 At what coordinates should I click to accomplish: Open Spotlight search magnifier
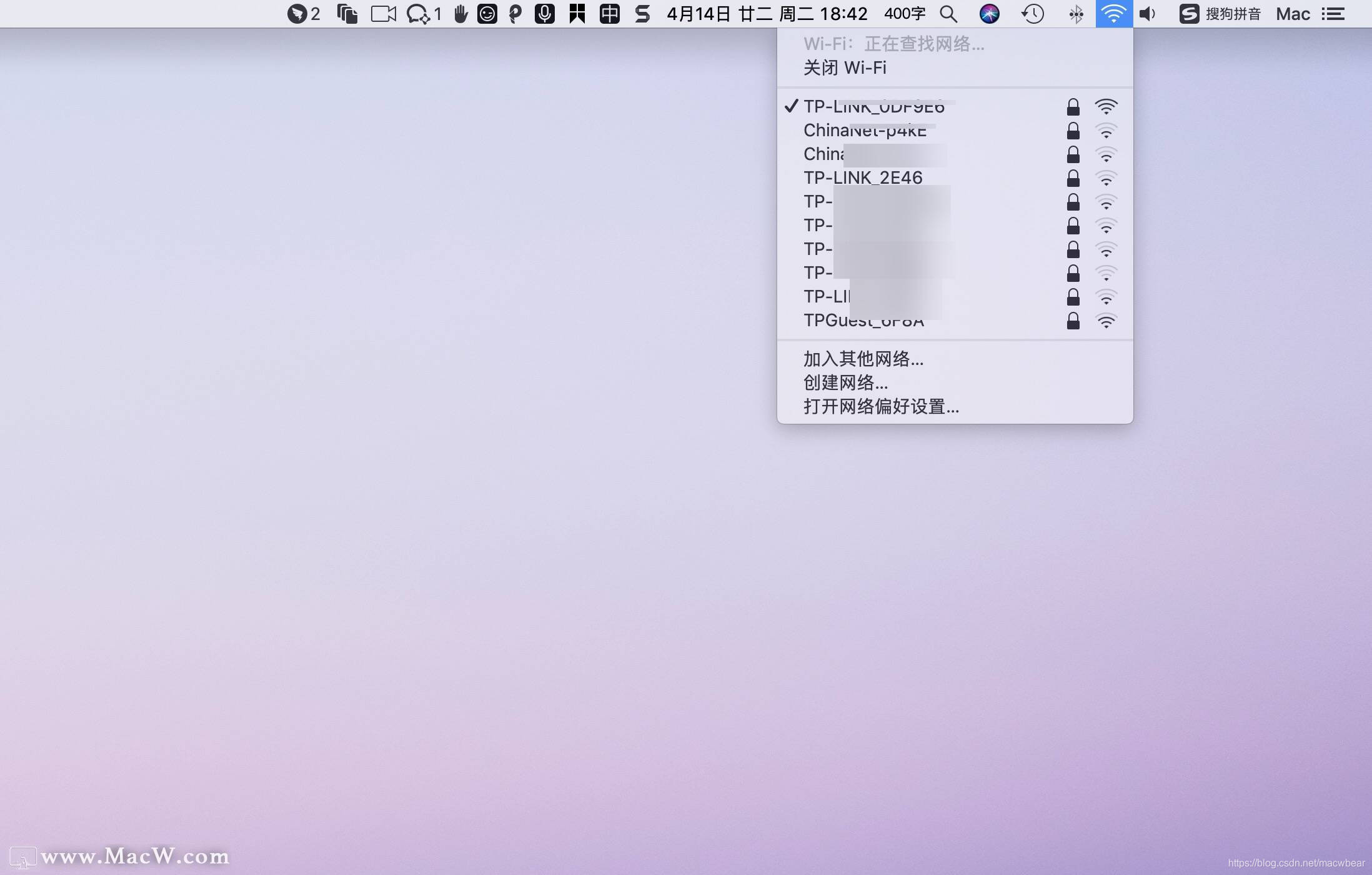948,14
